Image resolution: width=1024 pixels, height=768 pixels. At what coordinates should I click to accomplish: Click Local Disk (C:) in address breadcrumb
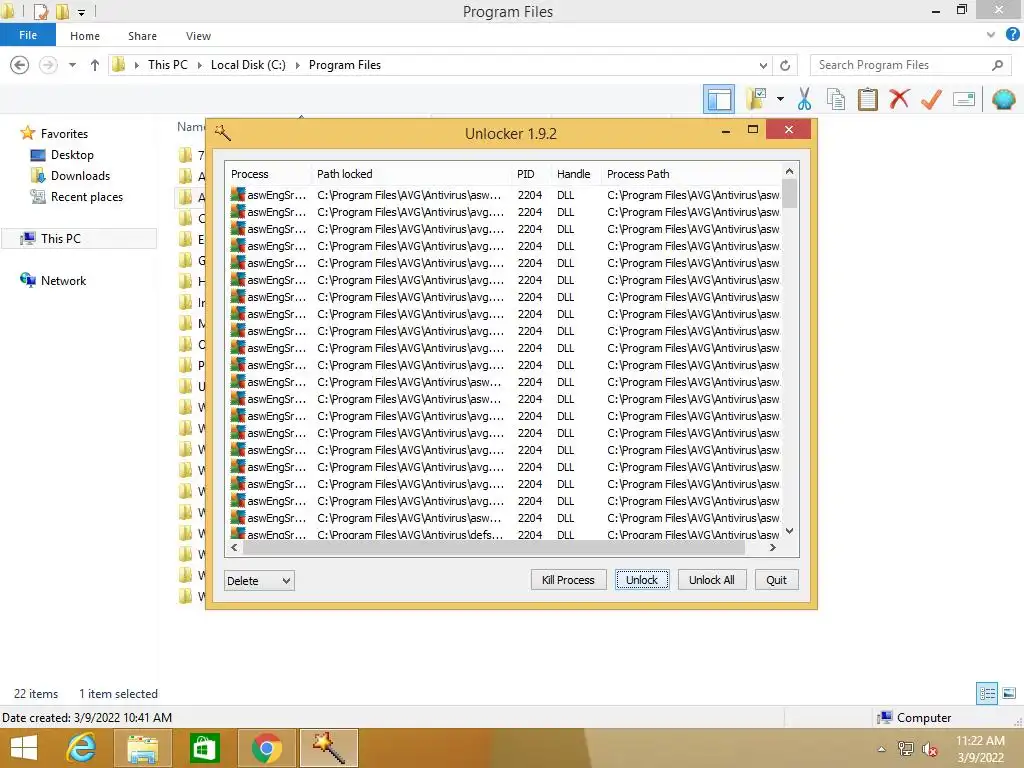(x=248, y=65)
